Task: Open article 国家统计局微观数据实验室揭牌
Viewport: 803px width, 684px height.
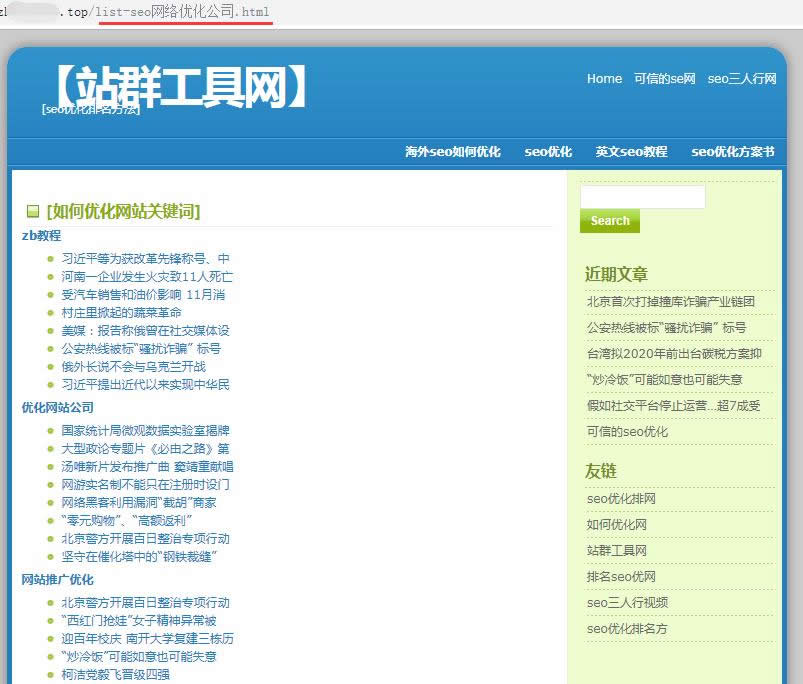Action: [x=146, y=431]
